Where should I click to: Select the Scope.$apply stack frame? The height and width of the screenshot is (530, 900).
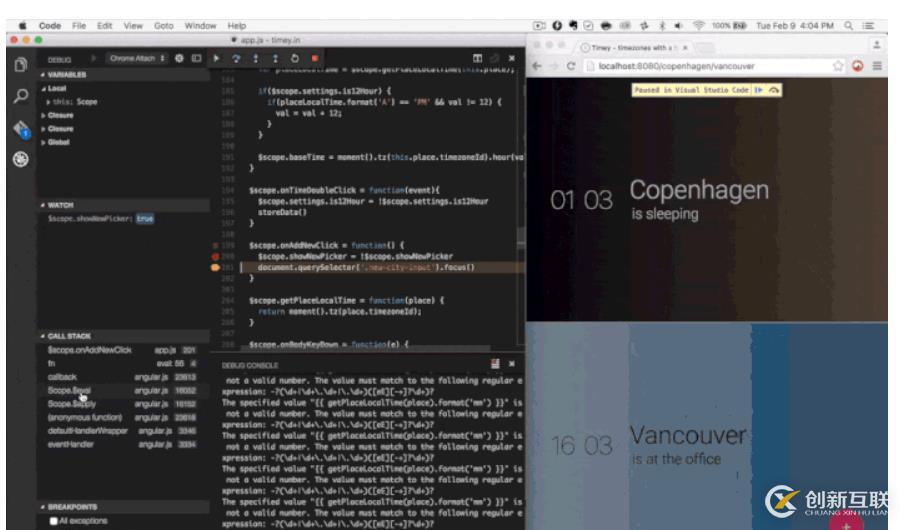(x=122, y=404)
